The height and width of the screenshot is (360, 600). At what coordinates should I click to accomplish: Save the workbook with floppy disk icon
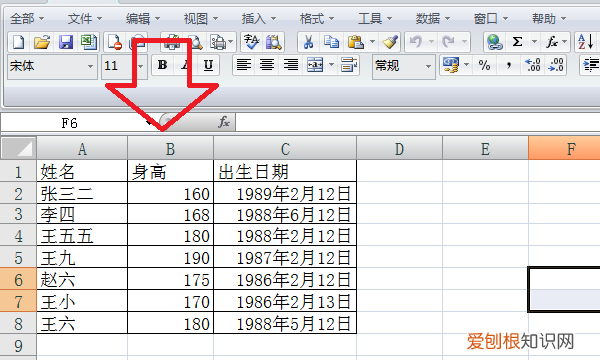pos(65,42)
